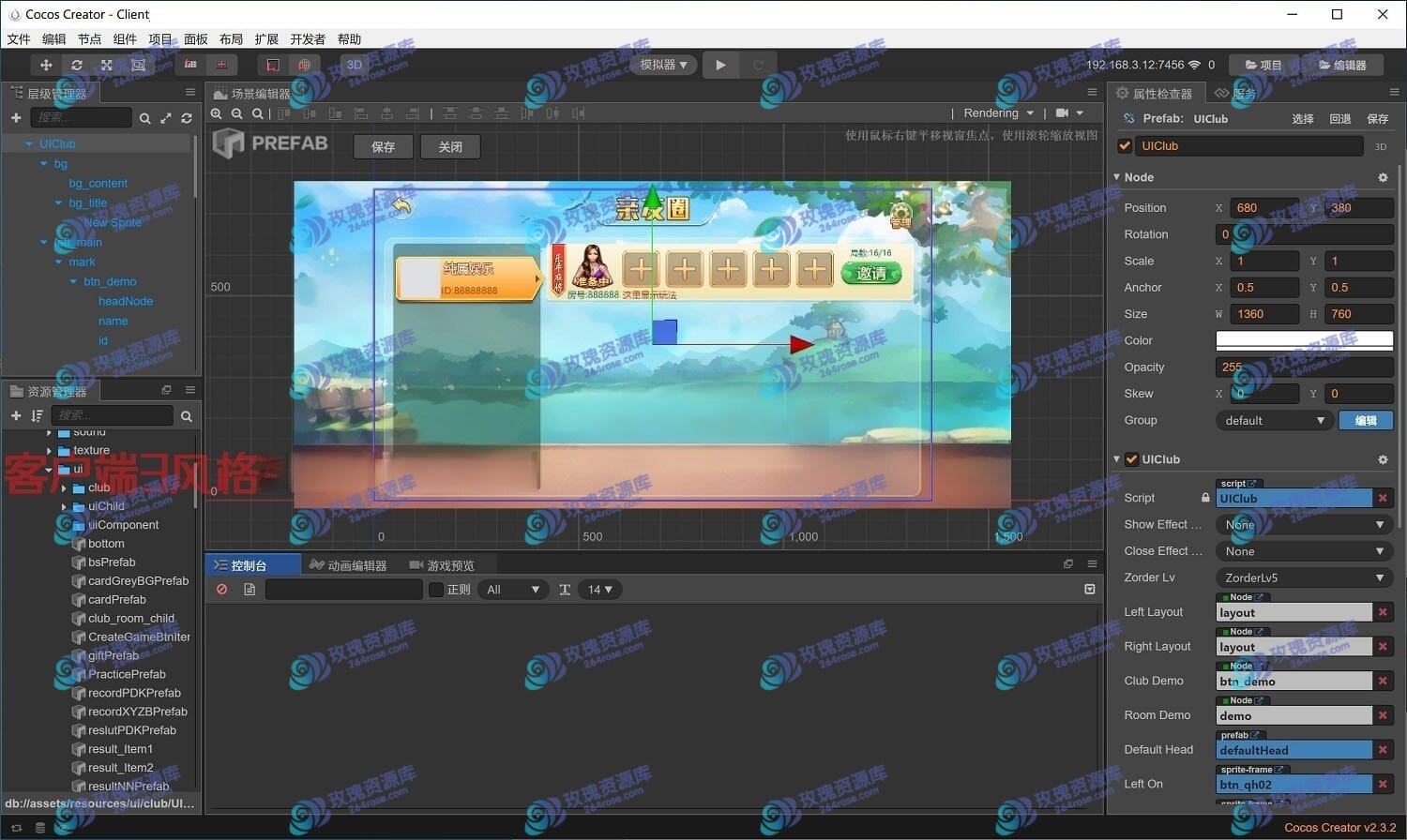Open the Zorder Lv dropdown
The image size is (1407, 840).
(x=1304, y=577)
